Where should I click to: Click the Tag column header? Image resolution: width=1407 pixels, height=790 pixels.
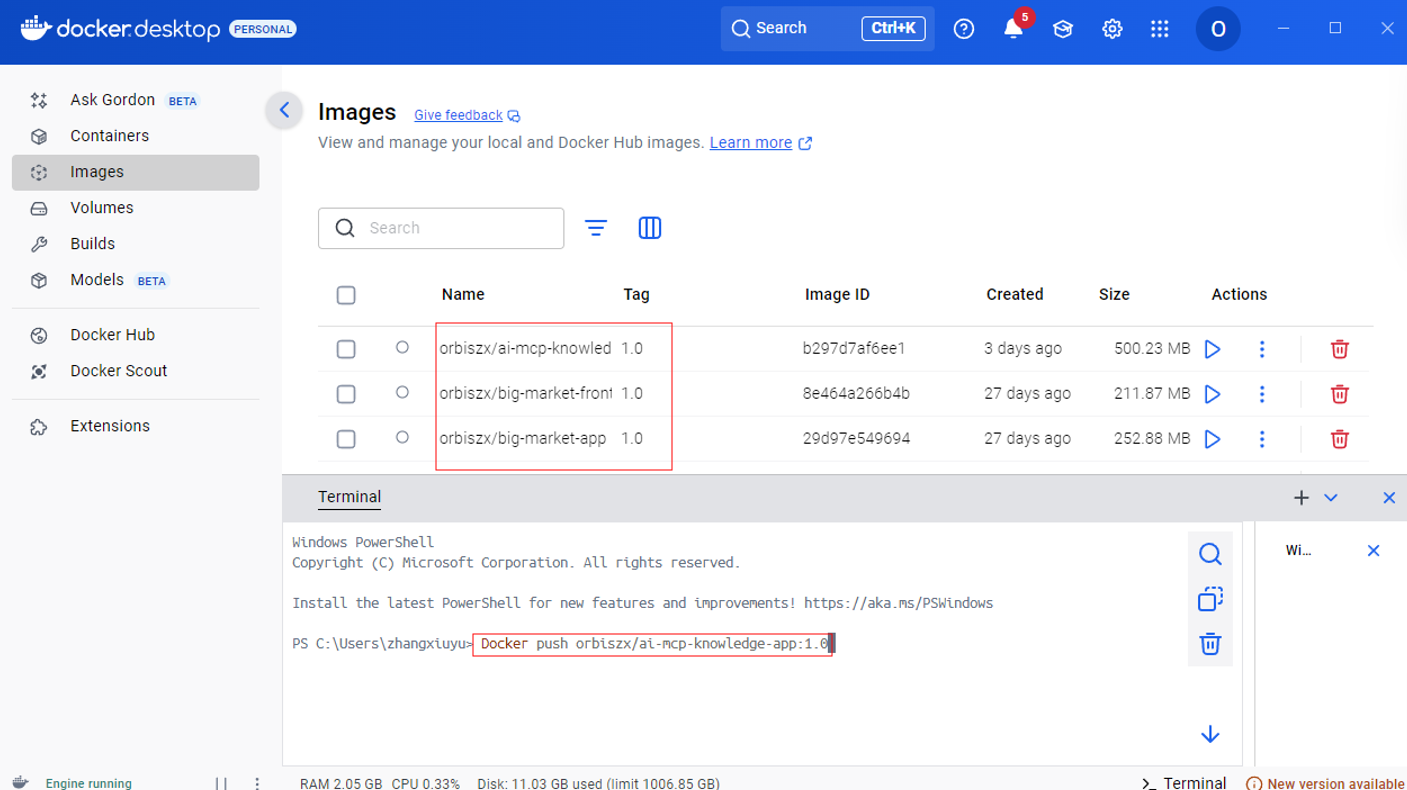(636, 295)
